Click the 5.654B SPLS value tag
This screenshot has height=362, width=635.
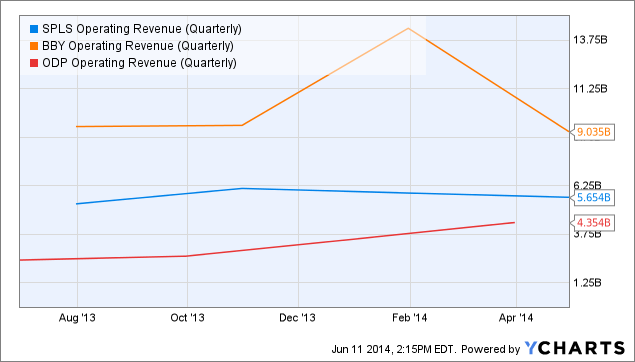pyautogui.click(x=592, y=198)
